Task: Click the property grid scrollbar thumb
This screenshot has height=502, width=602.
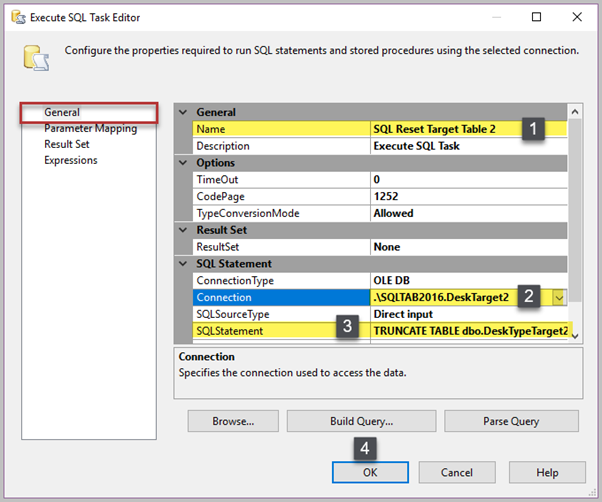Action: coord(575,210)
